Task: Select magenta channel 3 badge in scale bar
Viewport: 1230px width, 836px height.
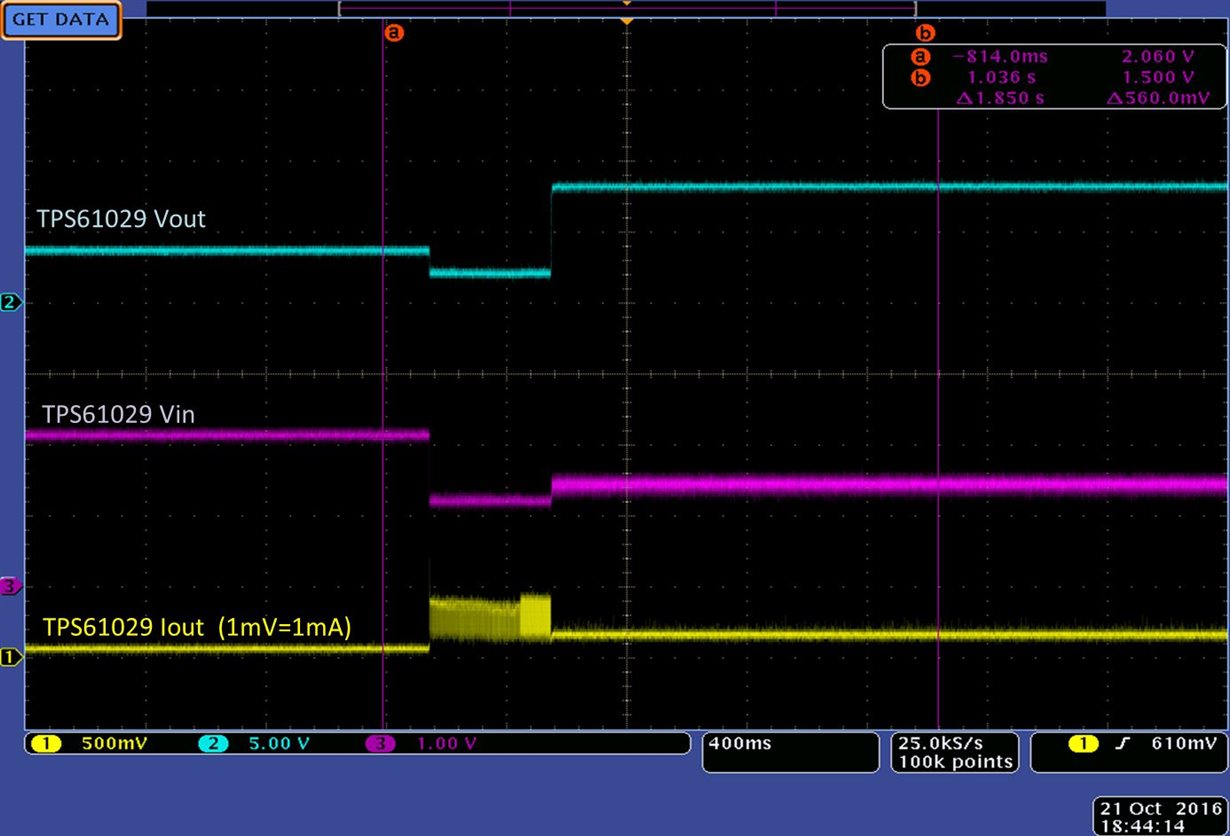Action: tap(379, 744)
